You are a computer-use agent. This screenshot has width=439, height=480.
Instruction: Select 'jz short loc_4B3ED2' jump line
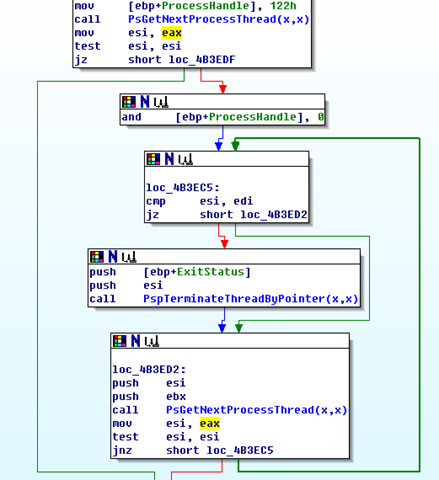pos(227,215)
